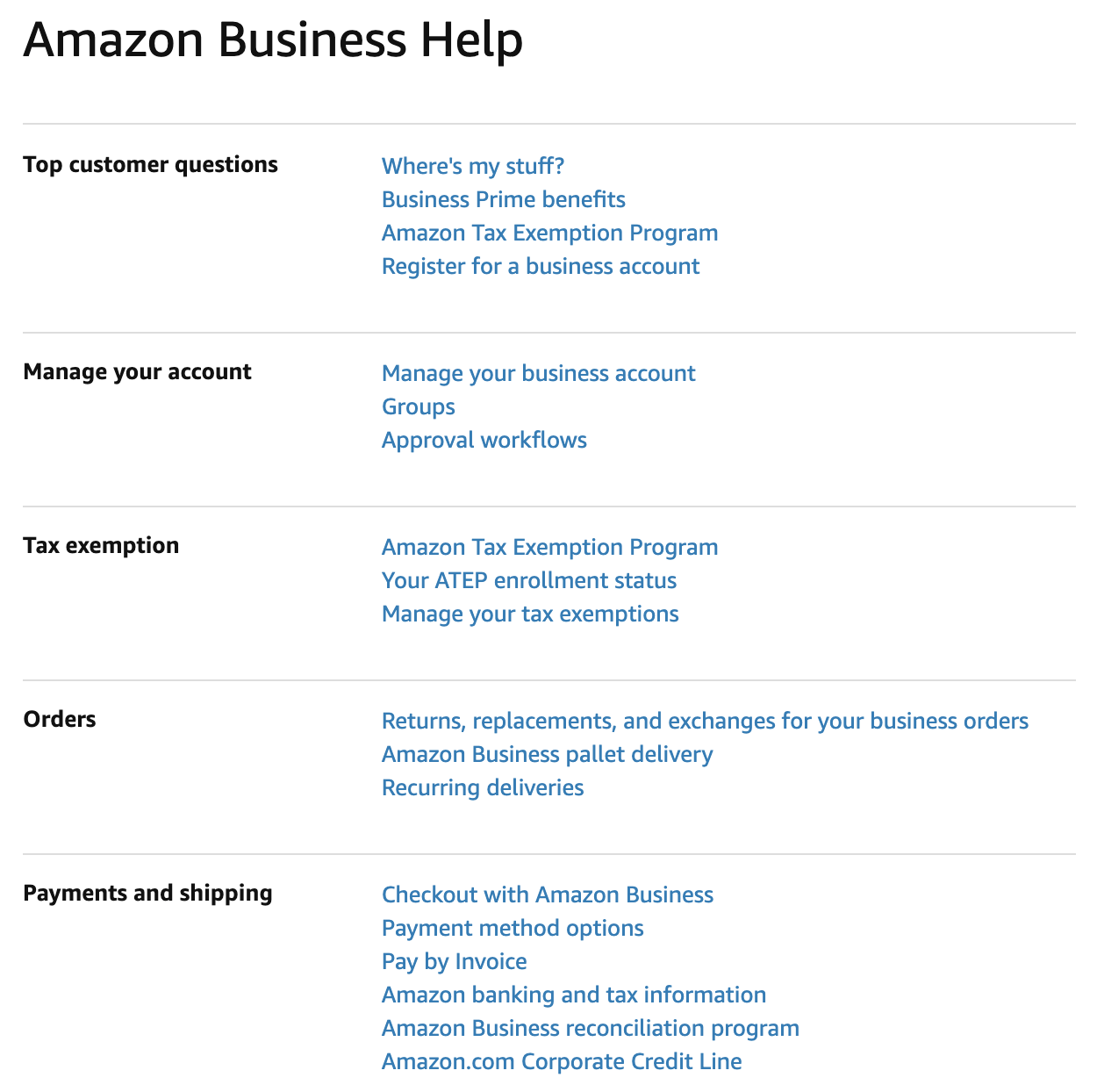Viewport: 1097px width, 1092px height.
Task: Click Amazon Business reconciliation program
Action: point(590,1028)
